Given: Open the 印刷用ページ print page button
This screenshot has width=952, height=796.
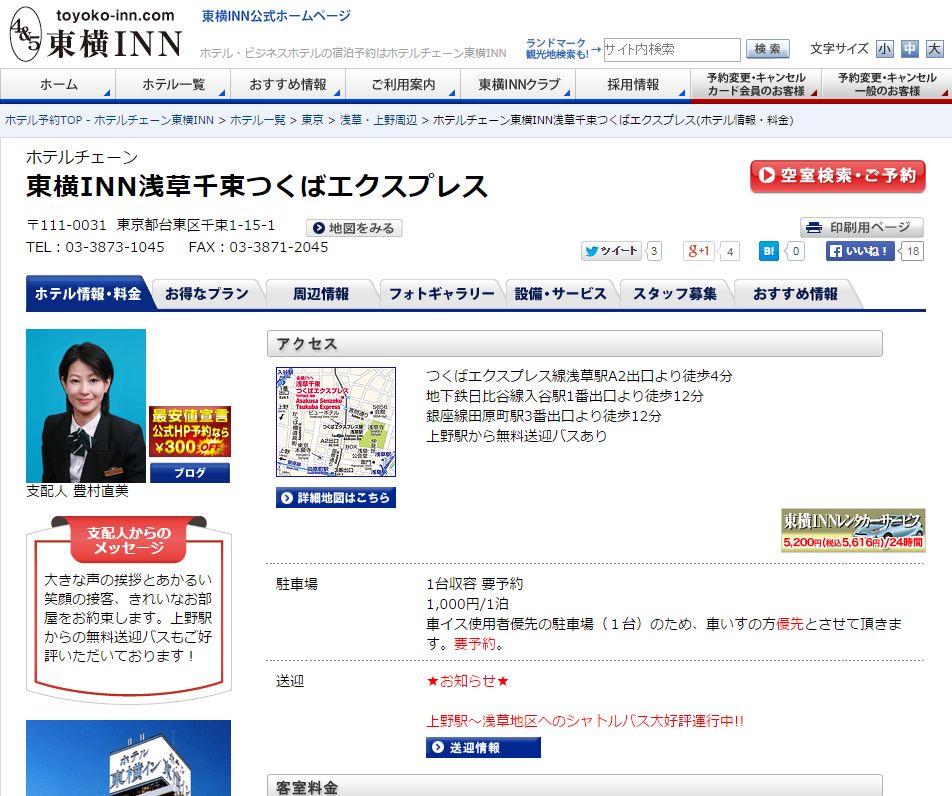Looking at the screenshot, I should [x=862, y=228].
